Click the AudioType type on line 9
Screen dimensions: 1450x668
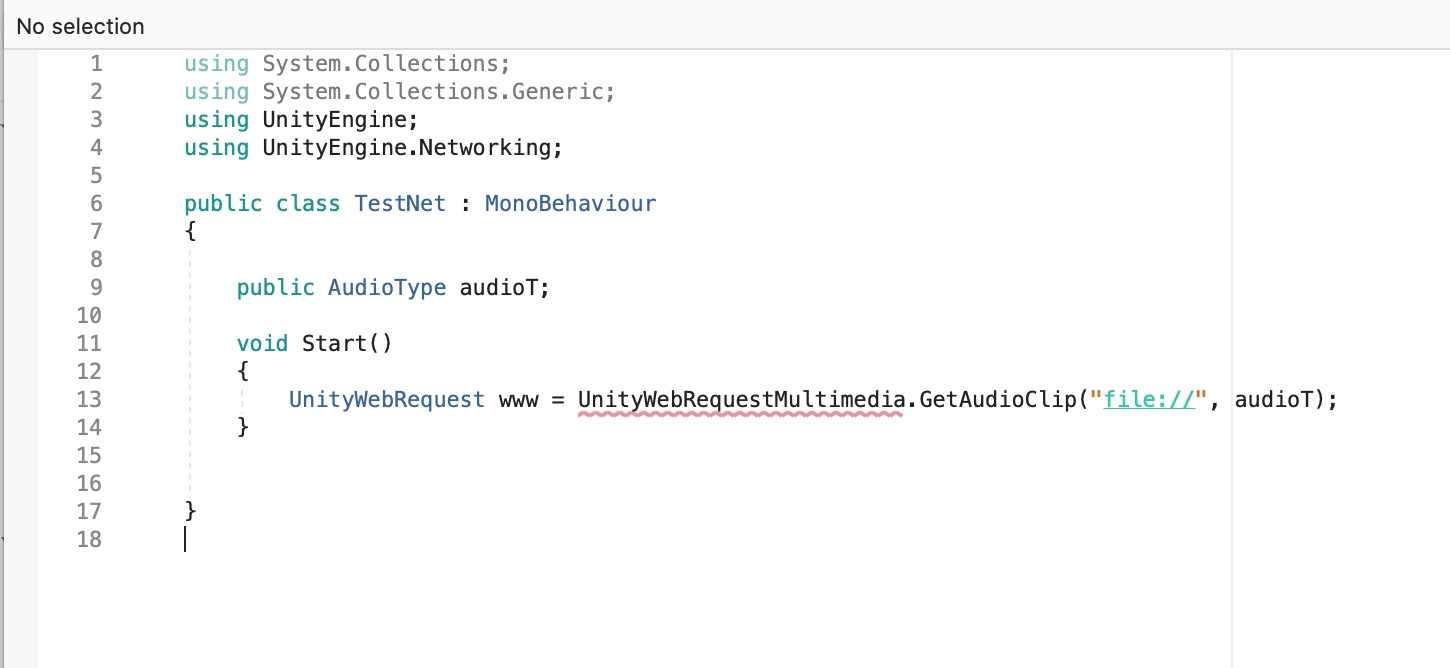(x=387, y=288)
